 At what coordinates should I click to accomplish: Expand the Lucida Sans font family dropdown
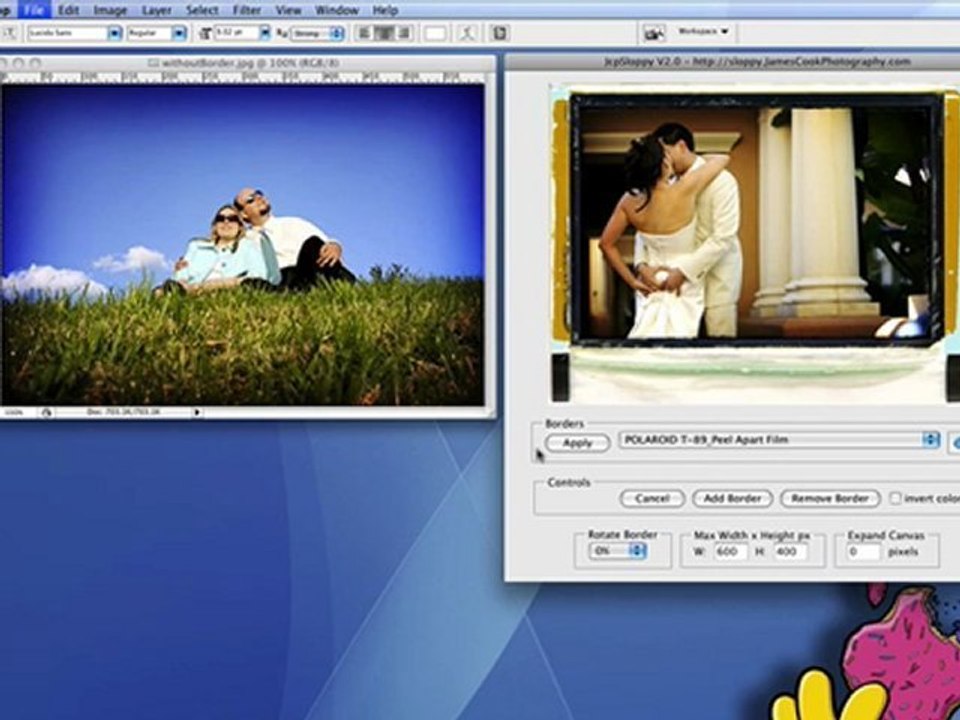click(114, 33)
